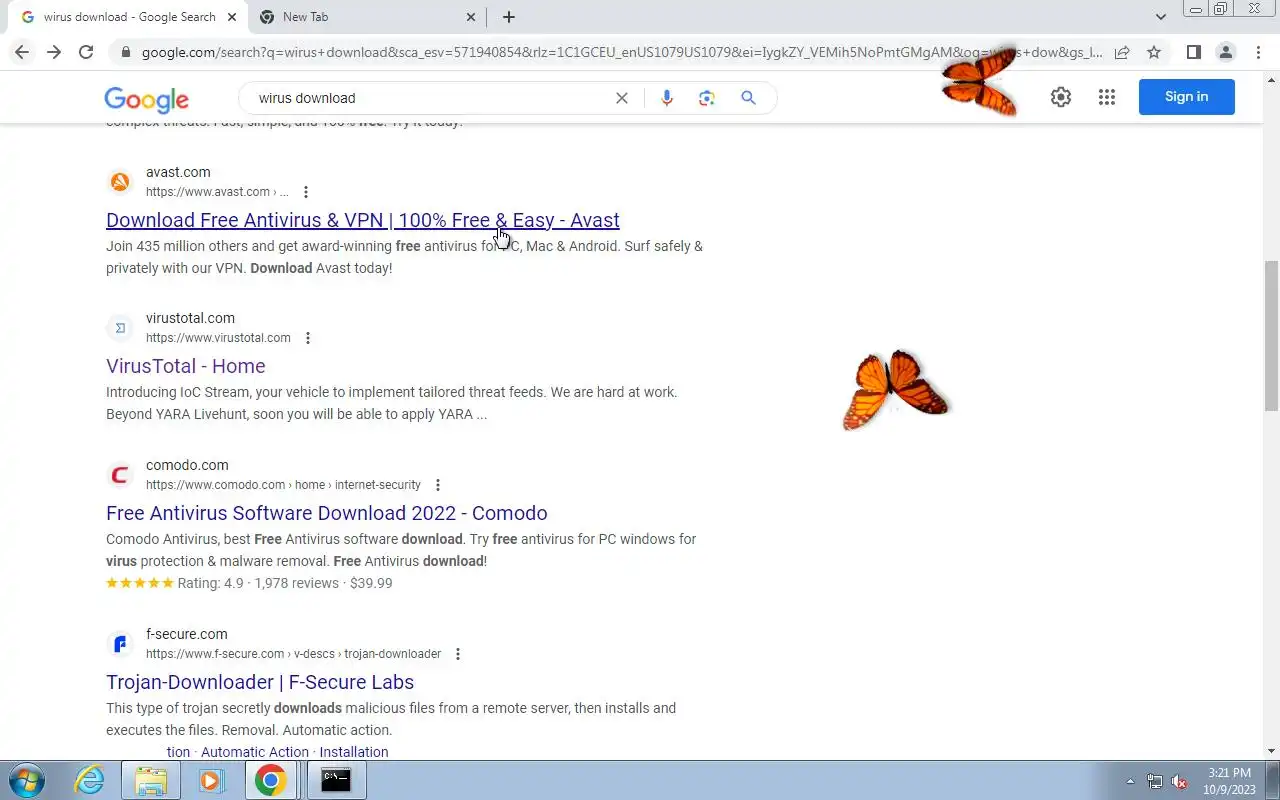
Task: Click the f-secure.com site name
Action: 186,634
